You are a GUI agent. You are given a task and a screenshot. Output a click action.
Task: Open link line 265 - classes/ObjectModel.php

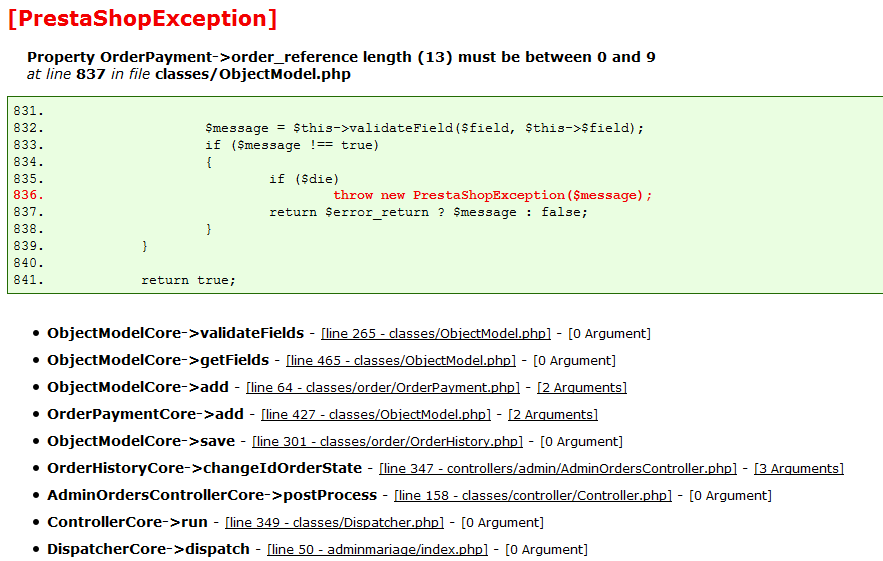[436, 333]
